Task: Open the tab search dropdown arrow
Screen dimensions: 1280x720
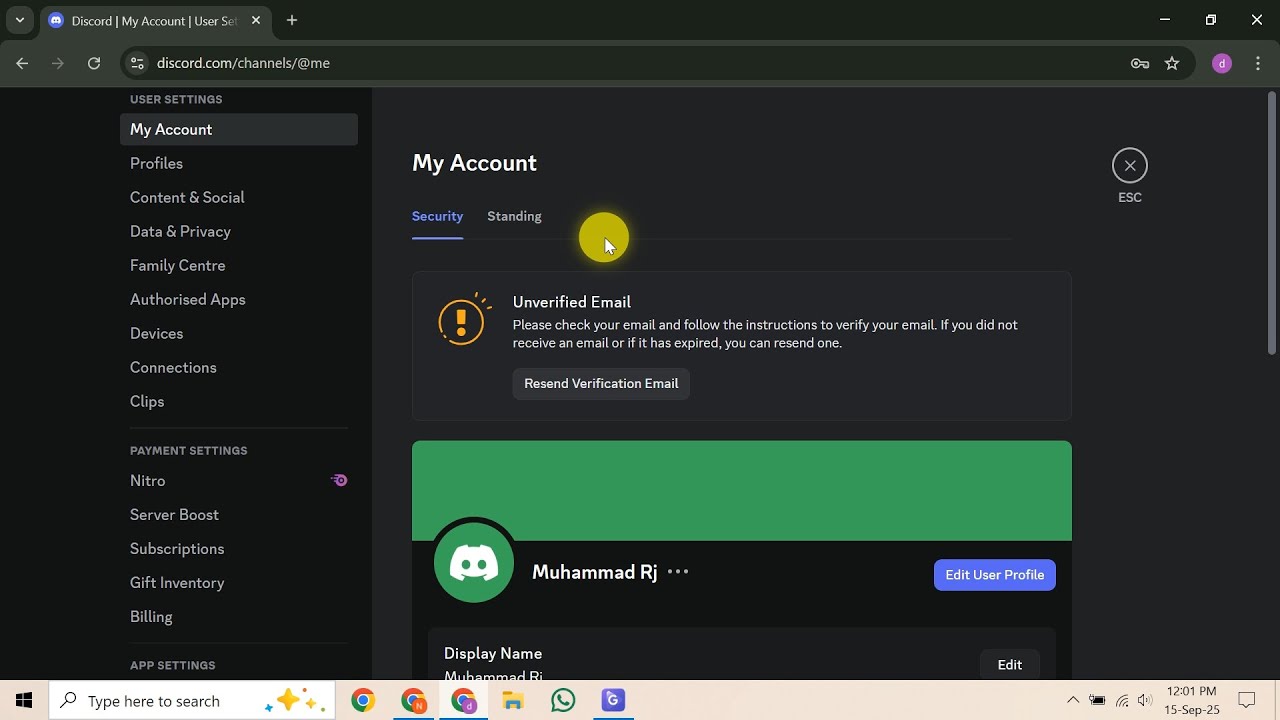Action: click(x=19, y=20)
